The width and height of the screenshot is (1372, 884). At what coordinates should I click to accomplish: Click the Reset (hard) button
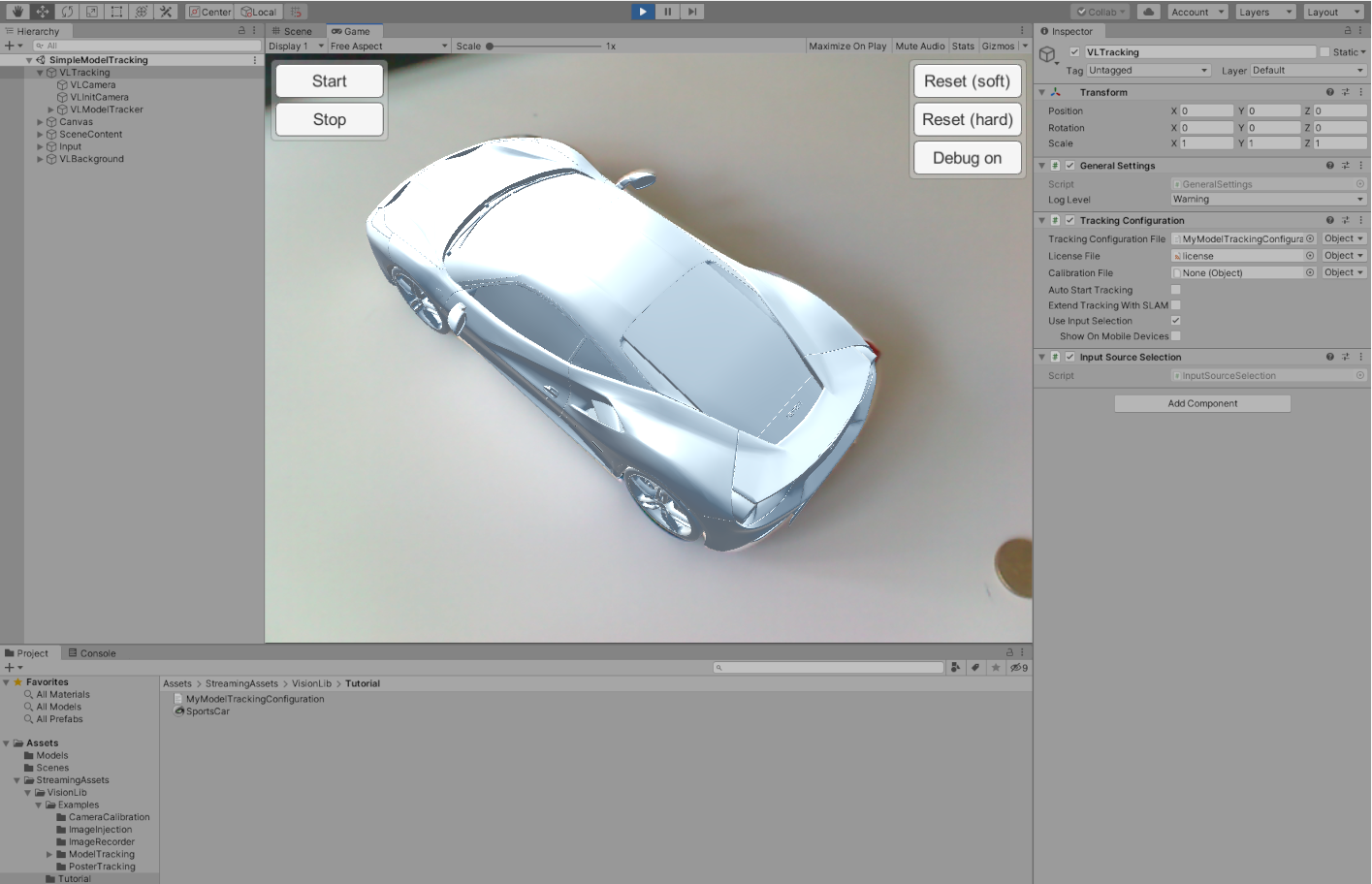967,119
